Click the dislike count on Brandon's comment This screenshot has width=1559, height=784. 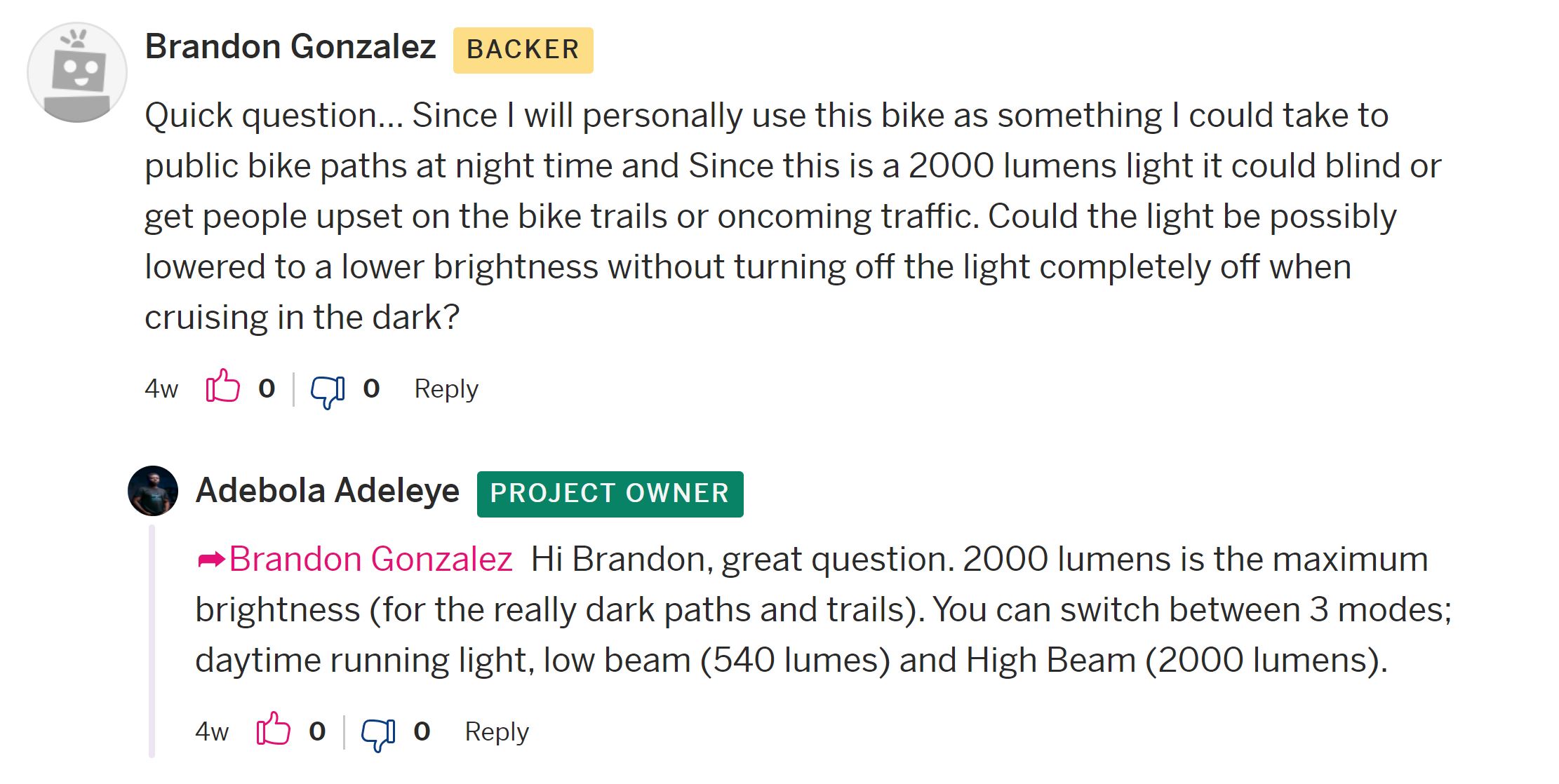pos(371,388)
